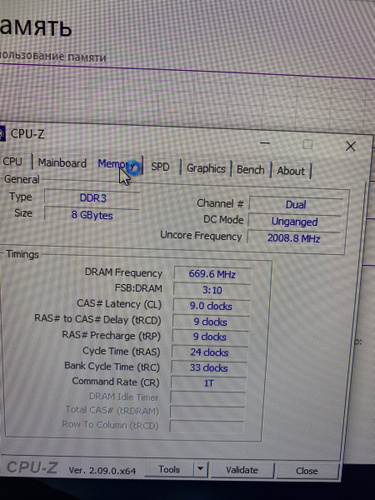Show the About tab
Screen dimensions: 375x500
pyautogui.click(x=291, y=171)
